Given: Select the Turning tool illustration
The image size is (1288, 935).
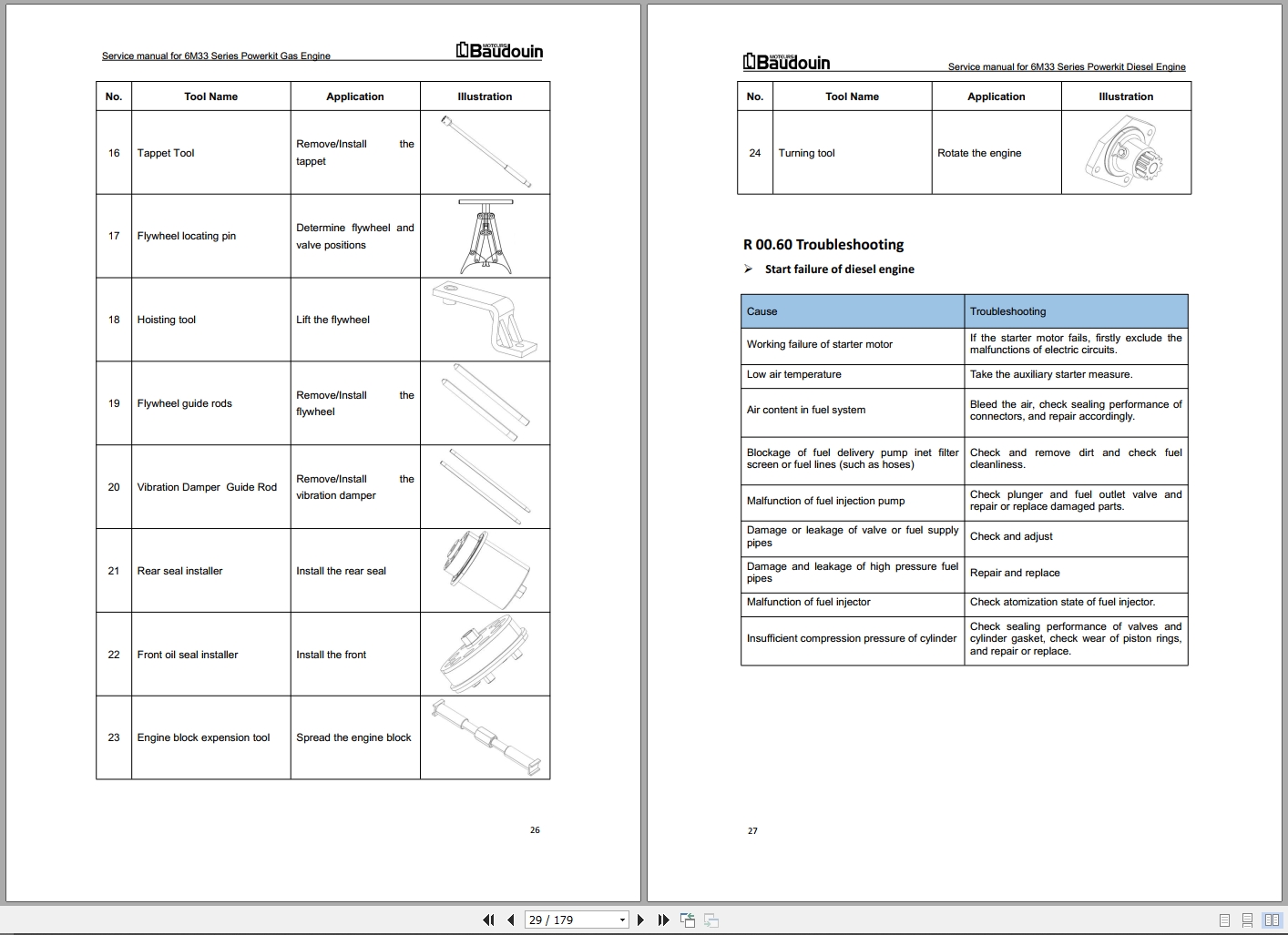Looking at the screenshot, I should (1125, 153).
